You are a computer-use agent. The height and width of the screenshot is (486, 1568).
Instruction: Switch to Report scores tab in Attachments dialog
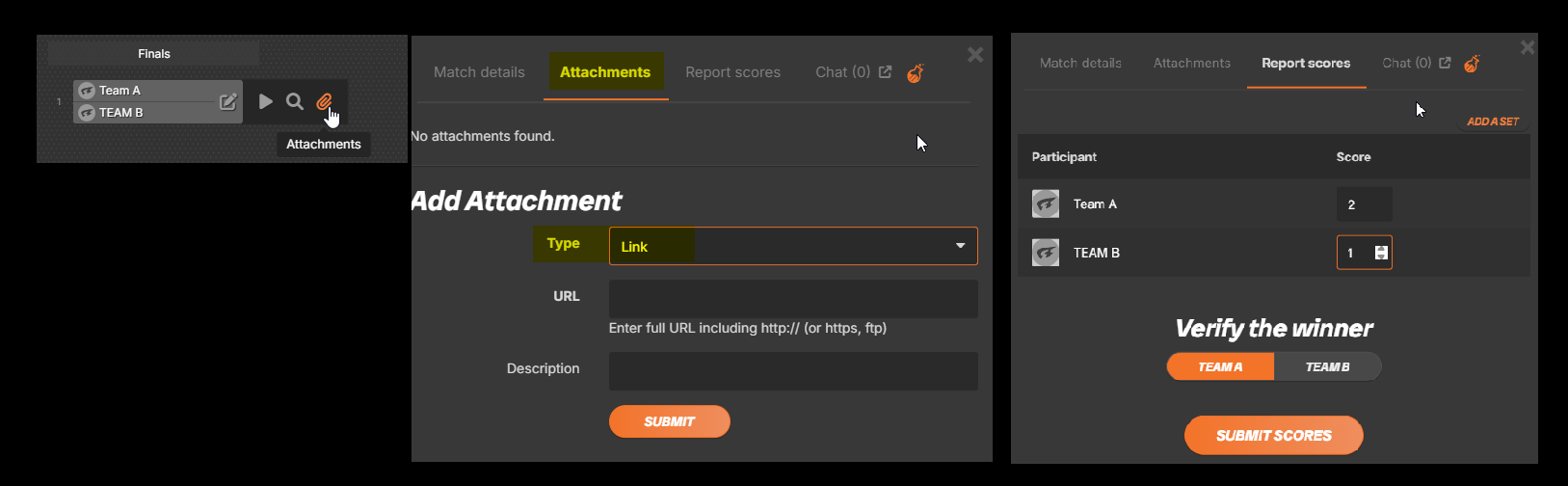click(x=733, y=72)
